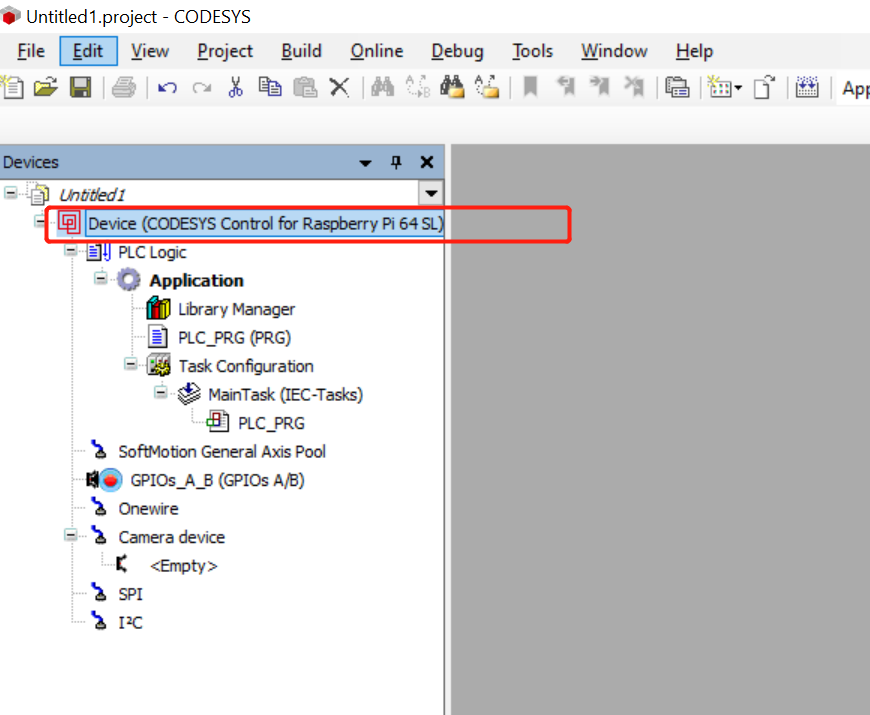
Task: Open the Project menu
Action: pos(225,51)
